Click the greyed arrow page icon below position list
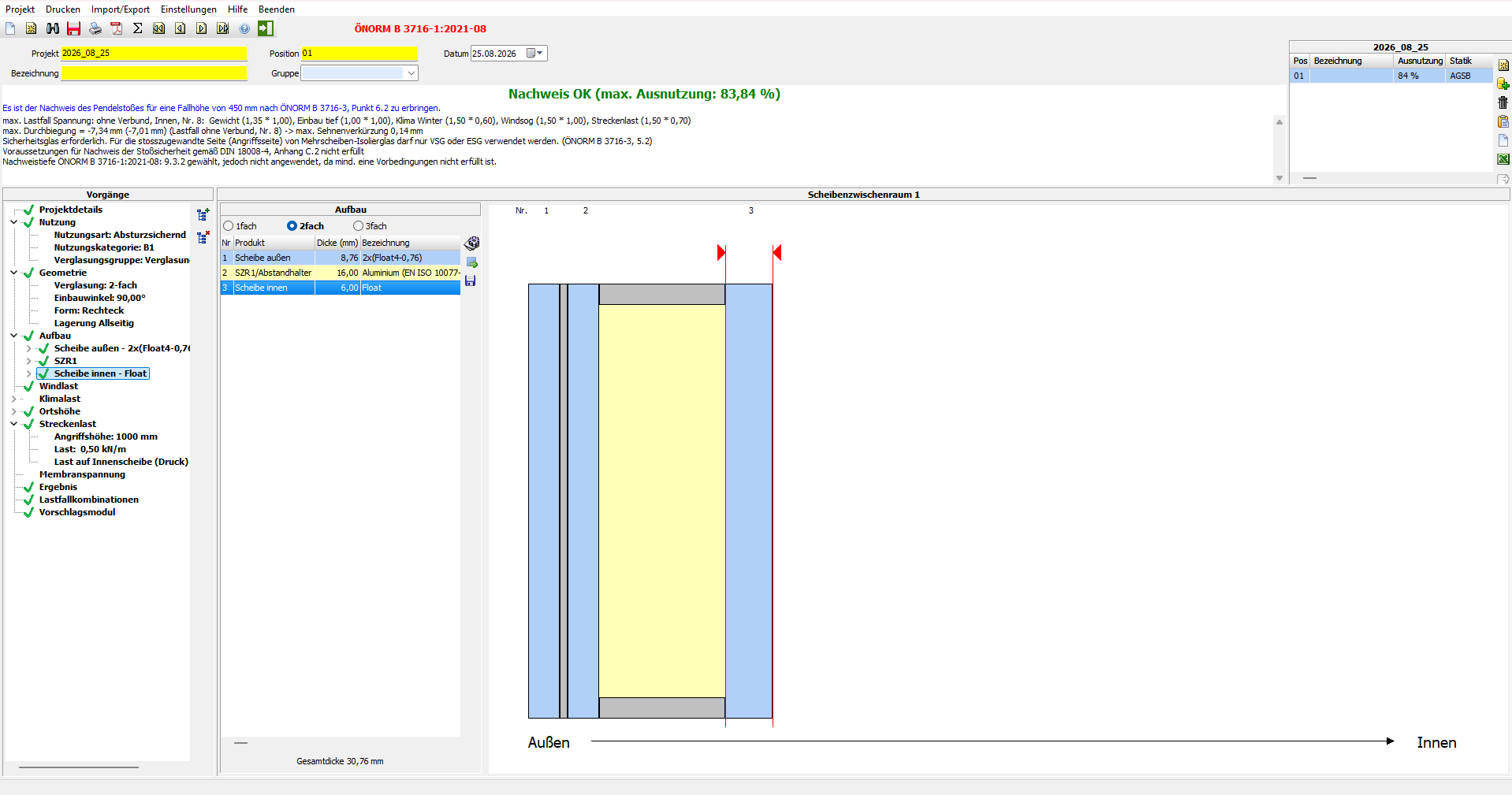The height and width of the screenshot is (795, 1512). [1503, 179]
